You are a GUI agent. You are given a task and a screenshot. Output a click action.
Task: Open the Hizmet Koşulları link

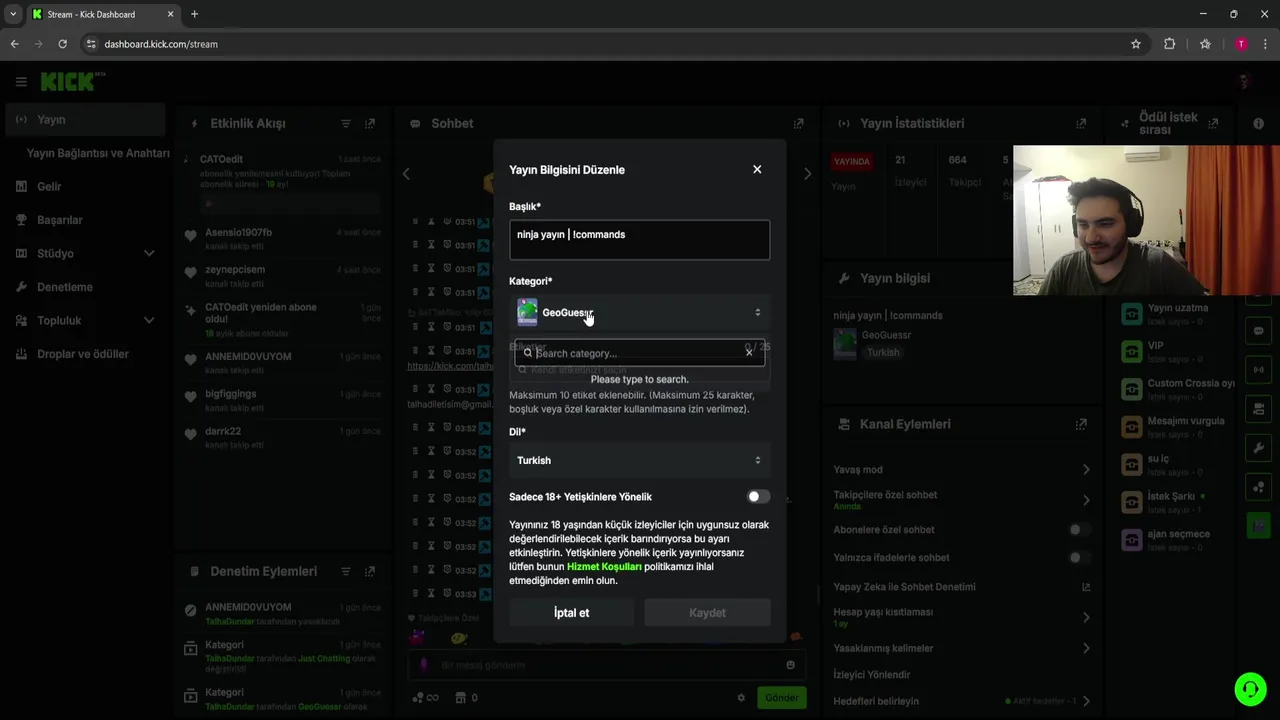pyautogui.click(x=604, y=567)
